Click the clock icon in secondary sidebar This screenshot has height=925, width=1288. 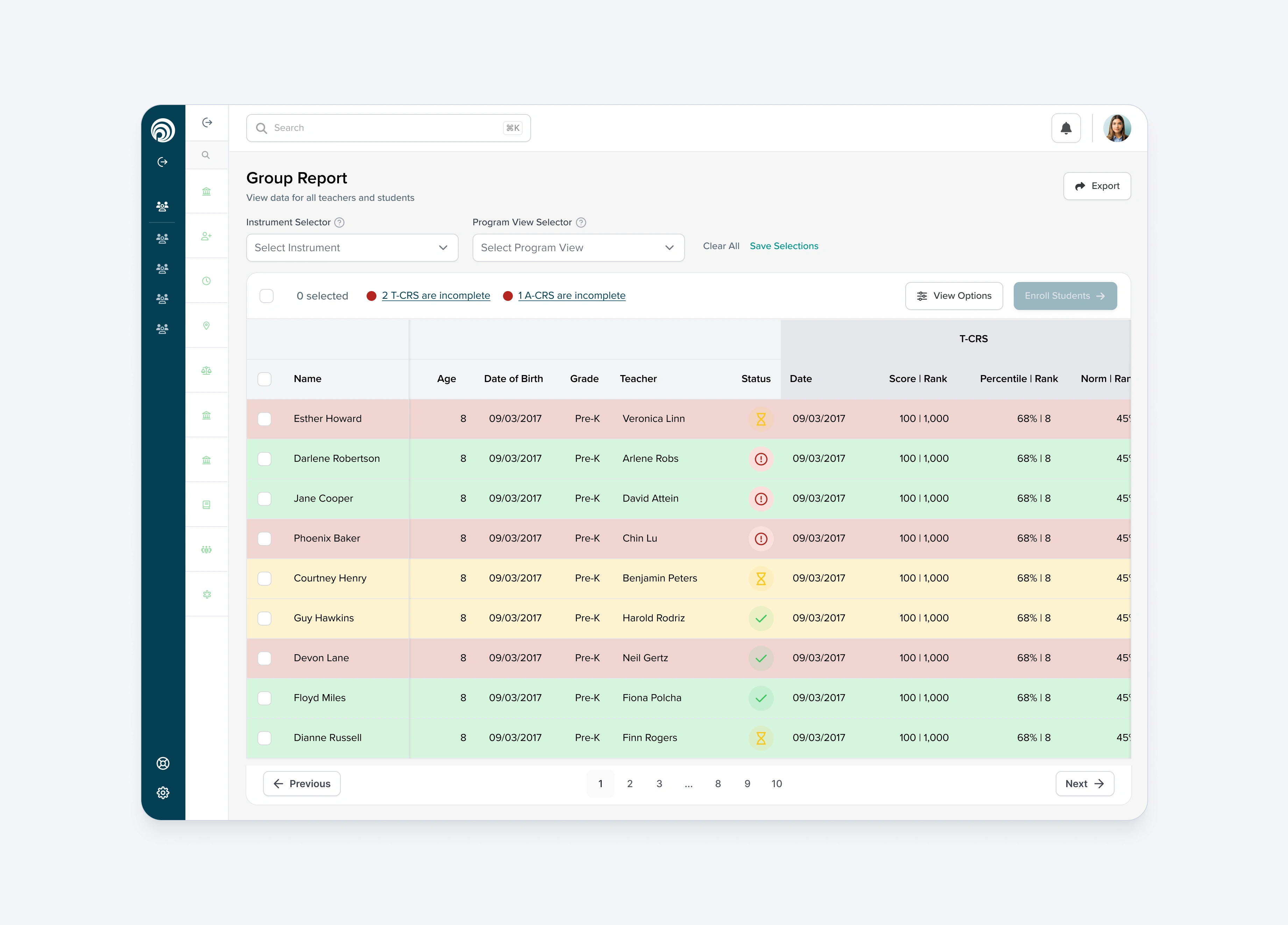click(206, 281)
